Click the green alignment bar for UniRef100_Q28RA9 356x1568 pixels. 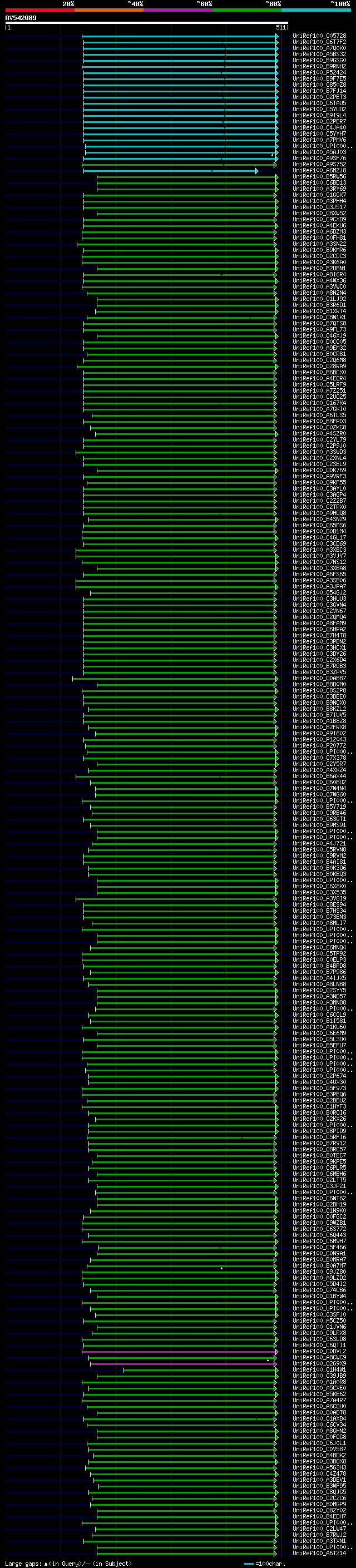(177, 367)
